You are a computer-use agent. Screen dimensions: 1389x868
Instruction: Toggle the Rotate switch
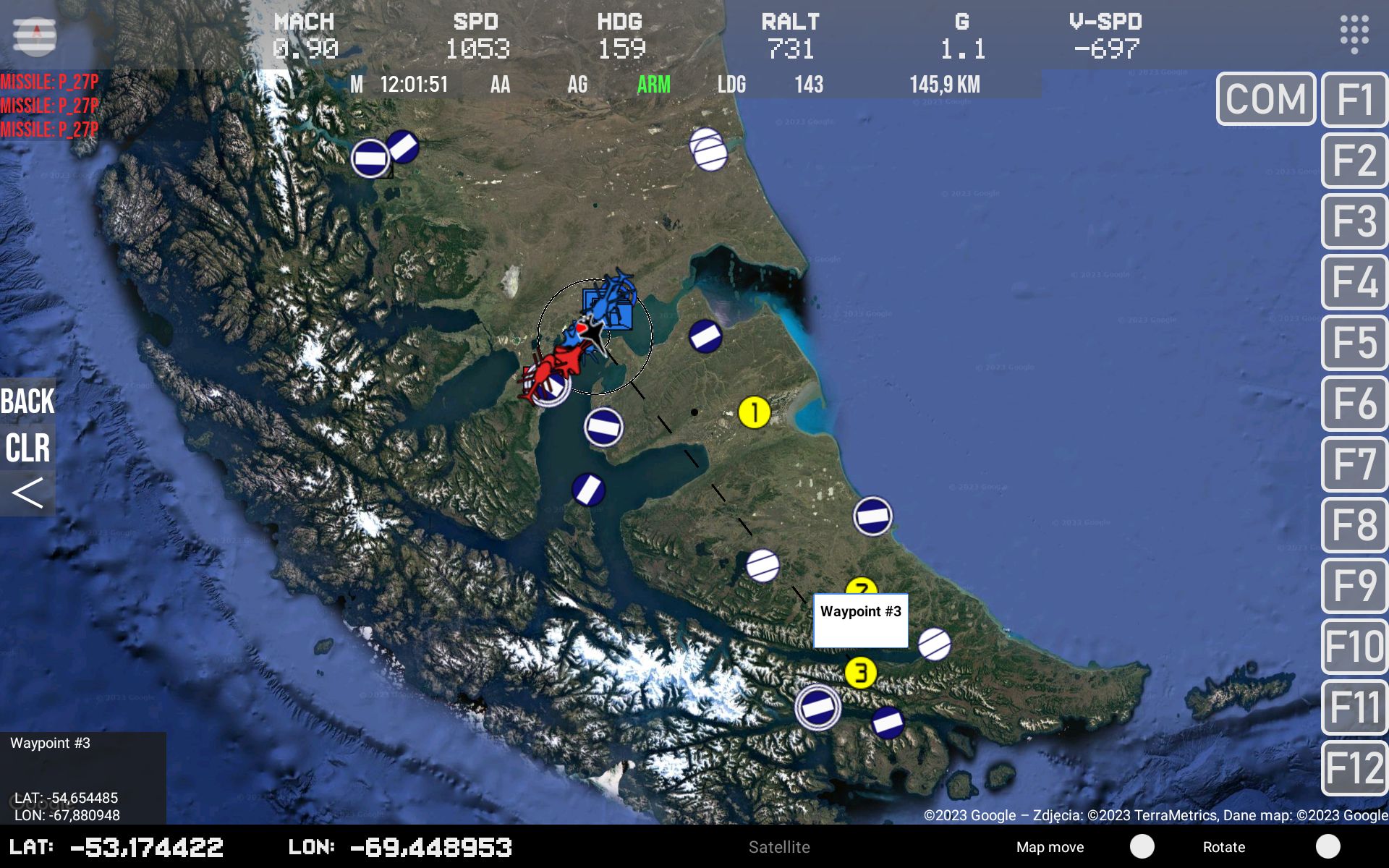tap(1328, 846)
